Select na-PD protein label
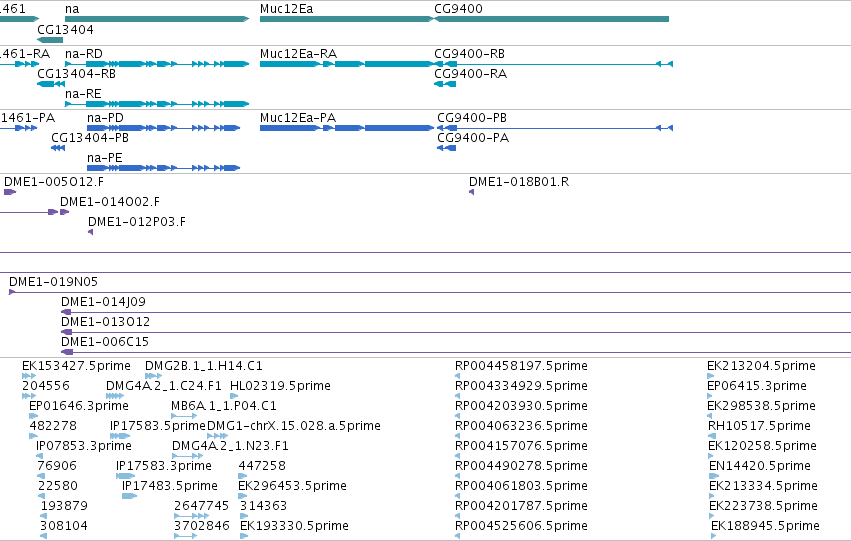 (x=105, y=118)
